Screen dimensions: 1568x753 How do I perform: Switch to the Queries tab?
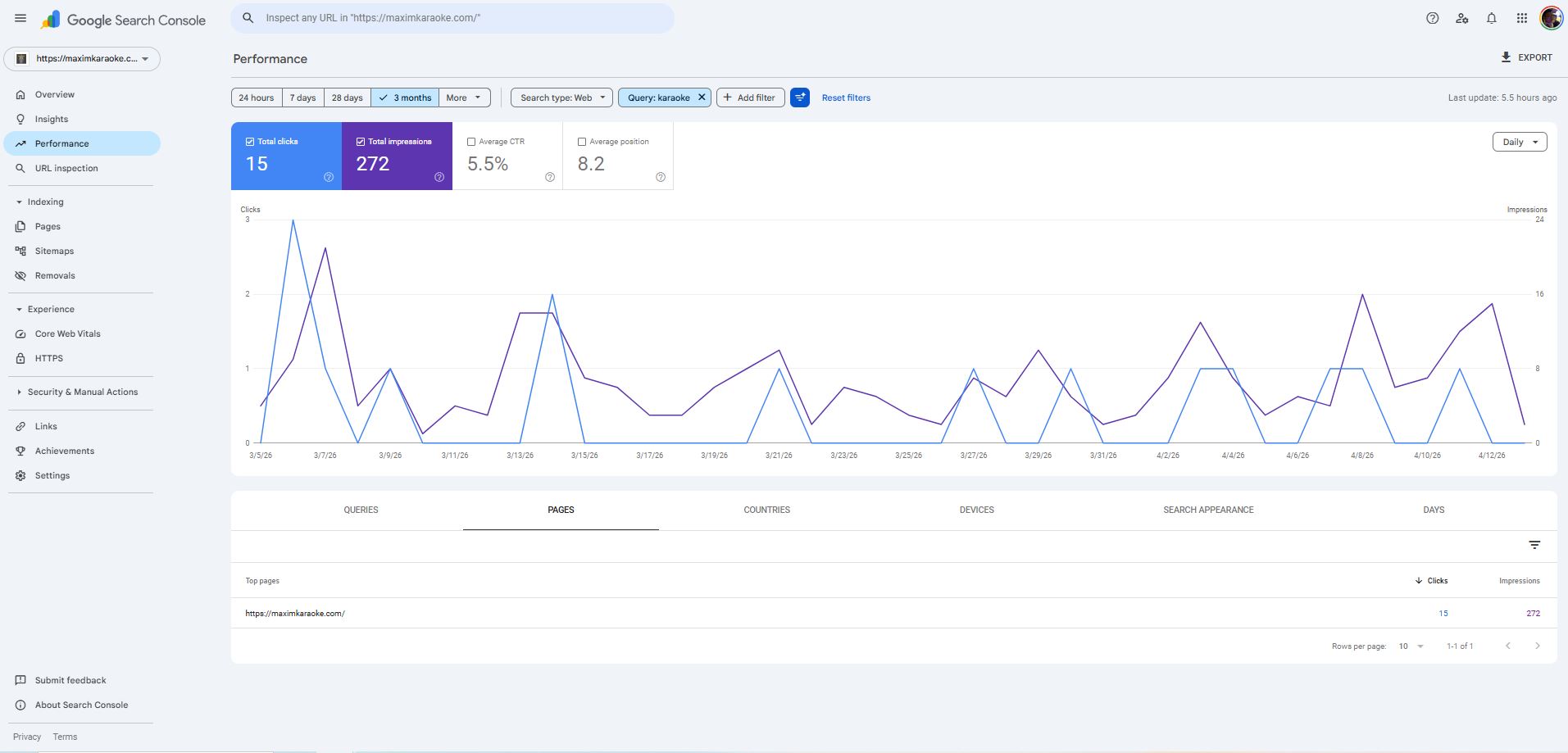[x=361, y=510]
